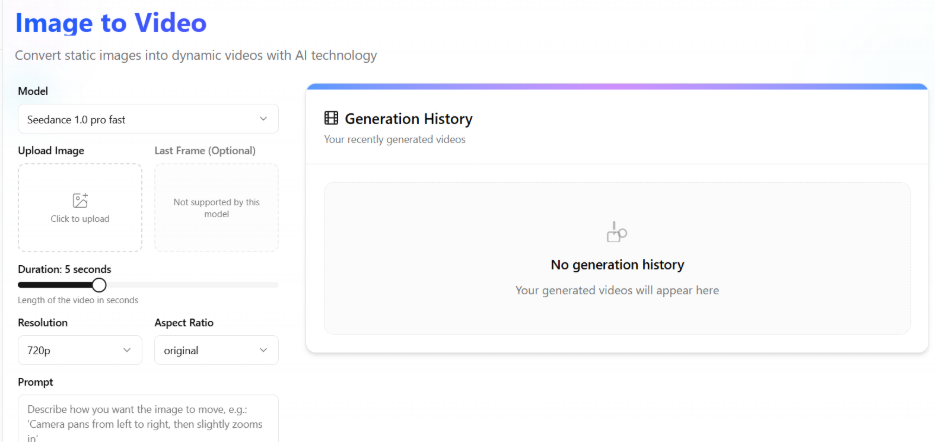Click the Upload Image label

coord(51,150)
